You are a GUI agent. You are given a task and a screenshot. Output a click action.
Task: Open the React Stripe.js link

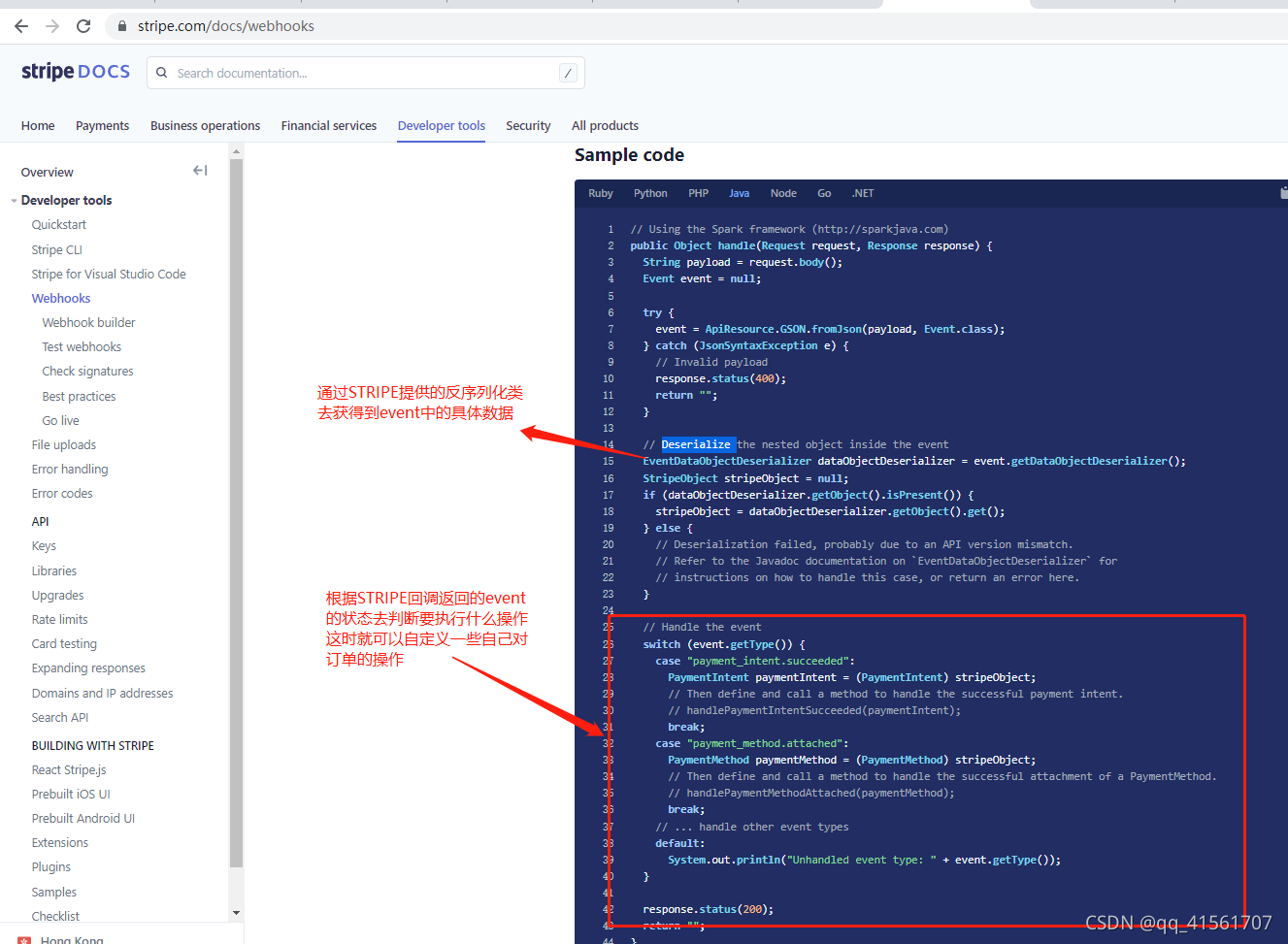point(69,769)
